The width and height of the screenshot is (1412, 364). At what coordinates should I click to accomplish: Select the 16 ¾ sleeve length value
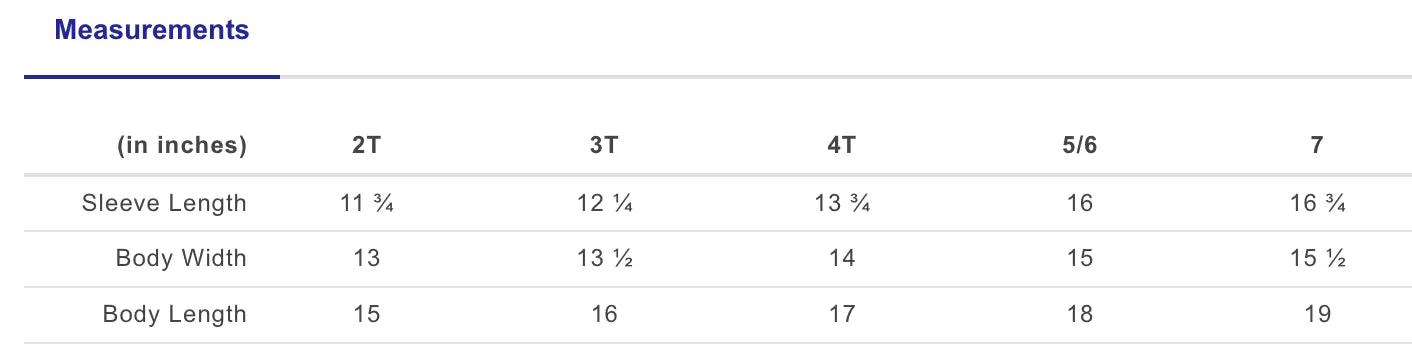coord(1318,203)
